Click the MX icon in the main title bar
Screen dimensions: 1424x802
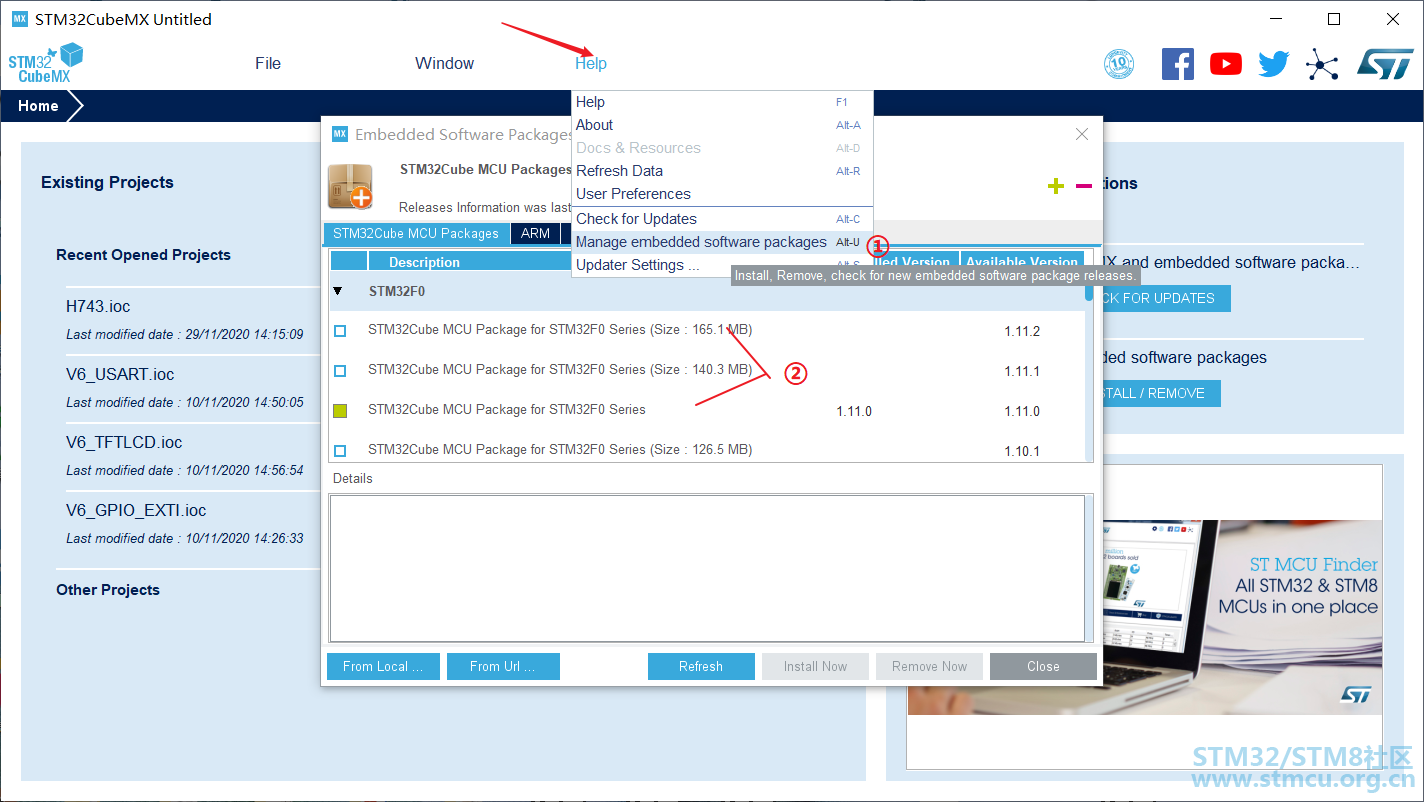19,19
